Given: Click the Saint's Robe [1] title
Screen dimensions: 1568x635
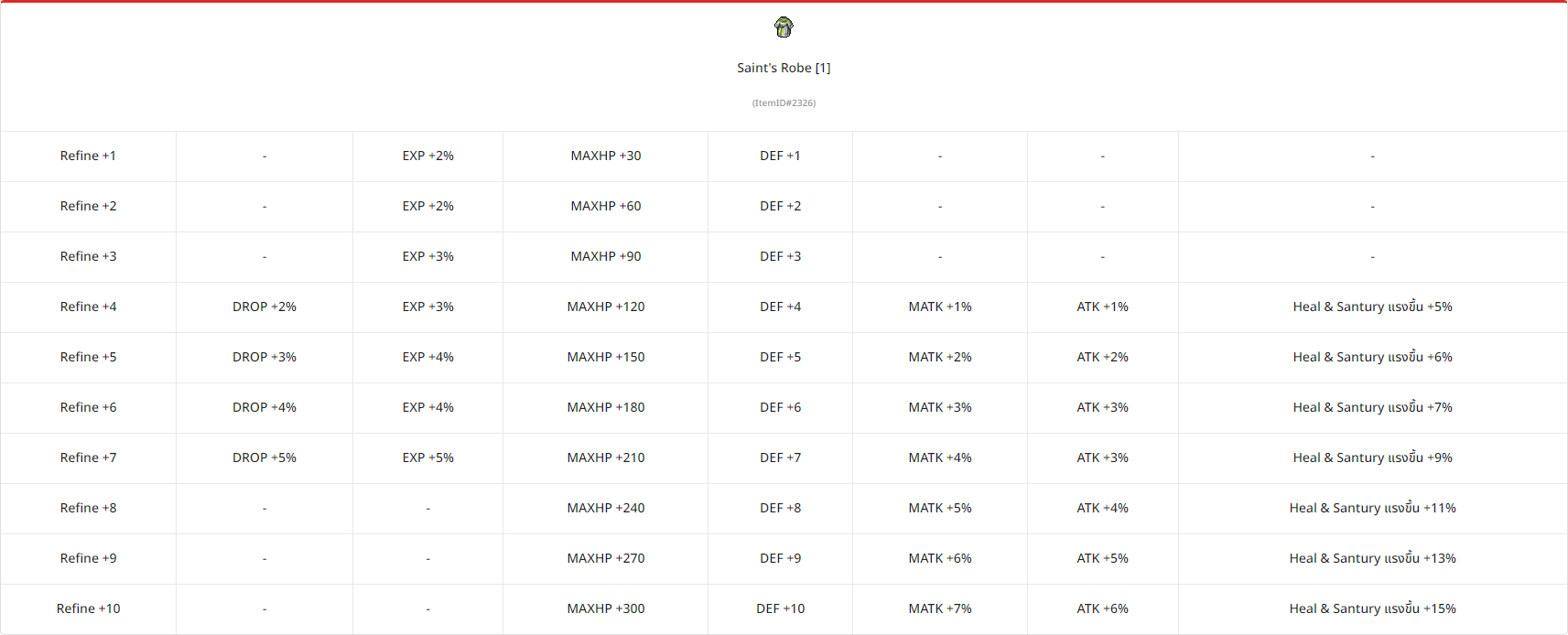Looking at the screenshot, I should tap(784, 68).
